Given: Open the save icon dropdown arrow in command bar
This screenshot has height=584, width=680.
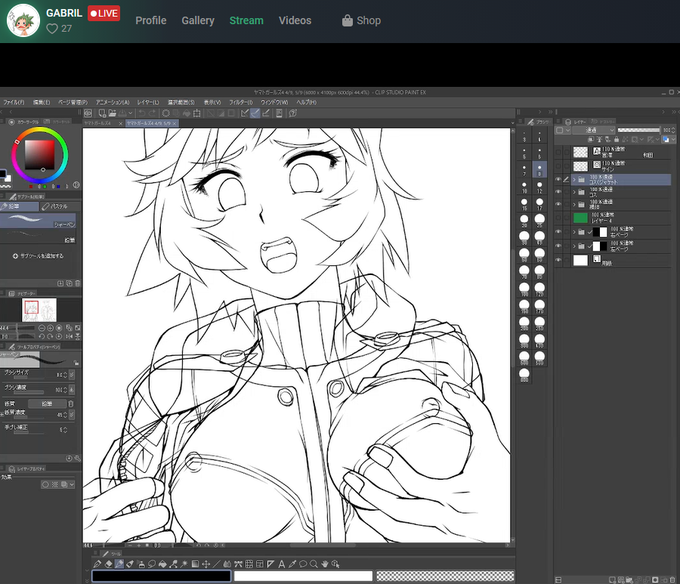Looking at the screenshot, I should point(131,113).
